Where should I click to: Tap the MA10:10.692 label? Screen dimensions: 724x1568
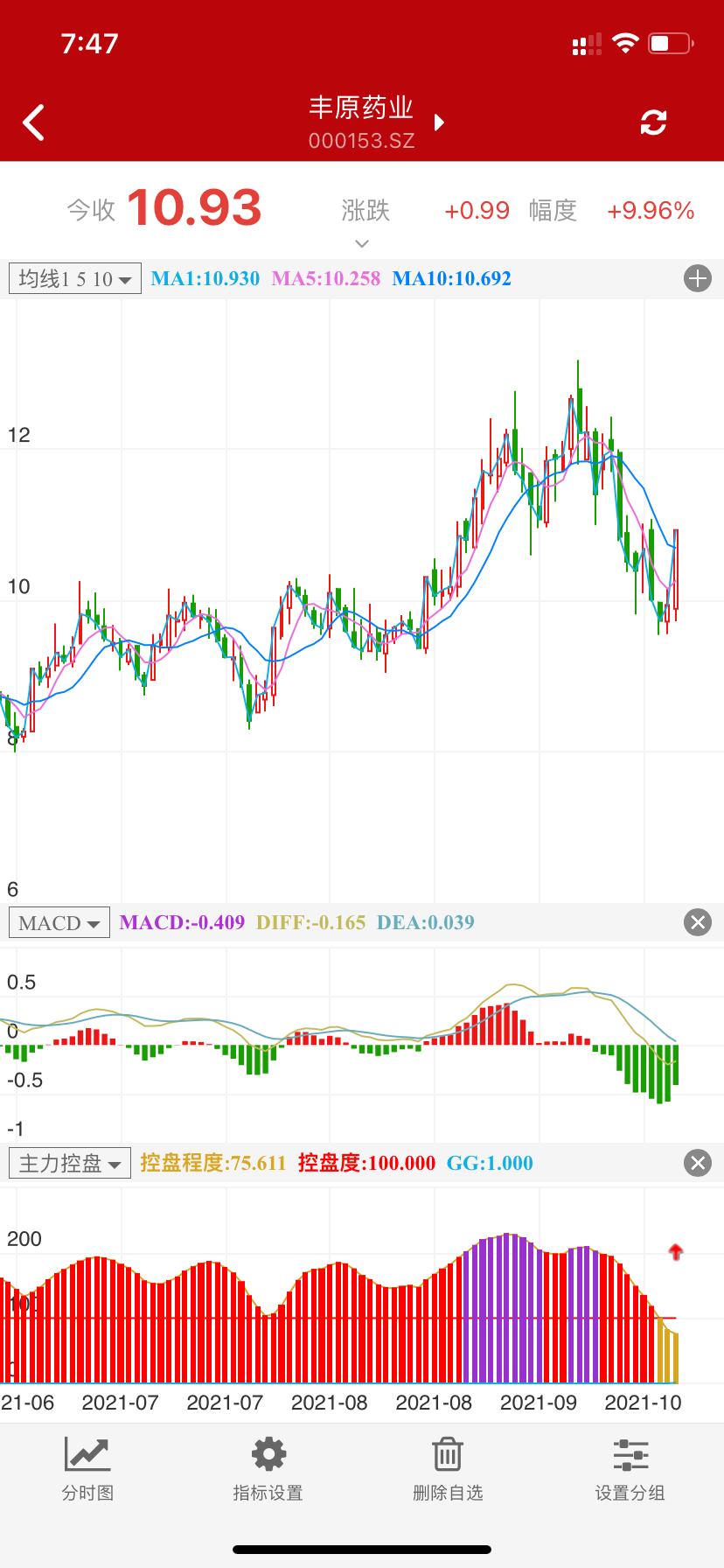[452, 279]
